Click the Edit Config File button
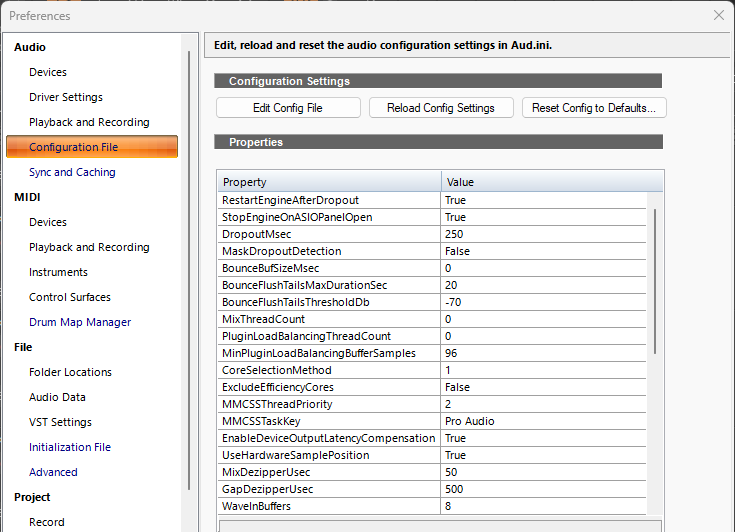 coord(288,108)
